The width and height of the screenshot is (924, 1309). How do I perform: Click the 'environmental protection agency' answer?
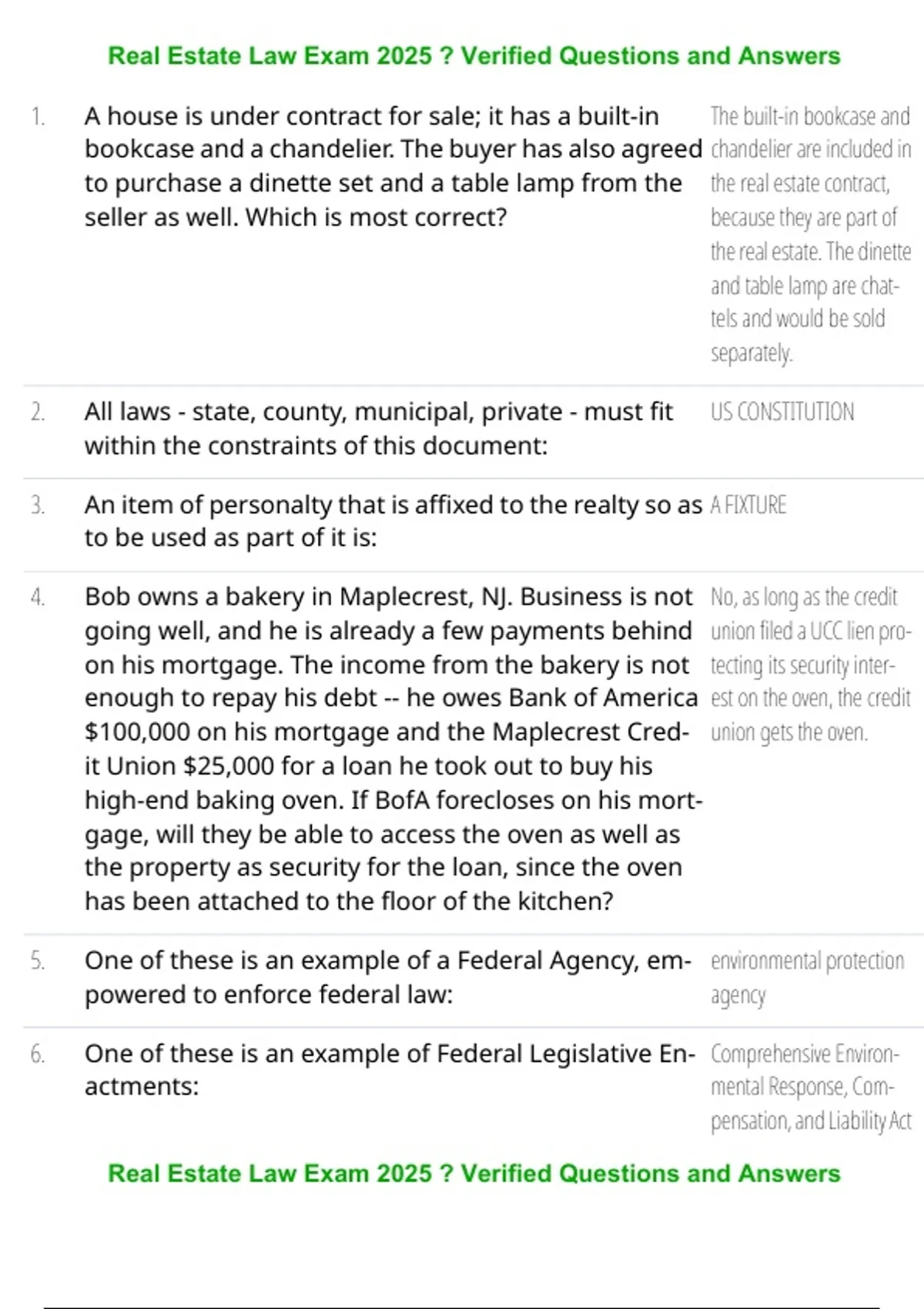pyautogui.click(x=807, y=978)
